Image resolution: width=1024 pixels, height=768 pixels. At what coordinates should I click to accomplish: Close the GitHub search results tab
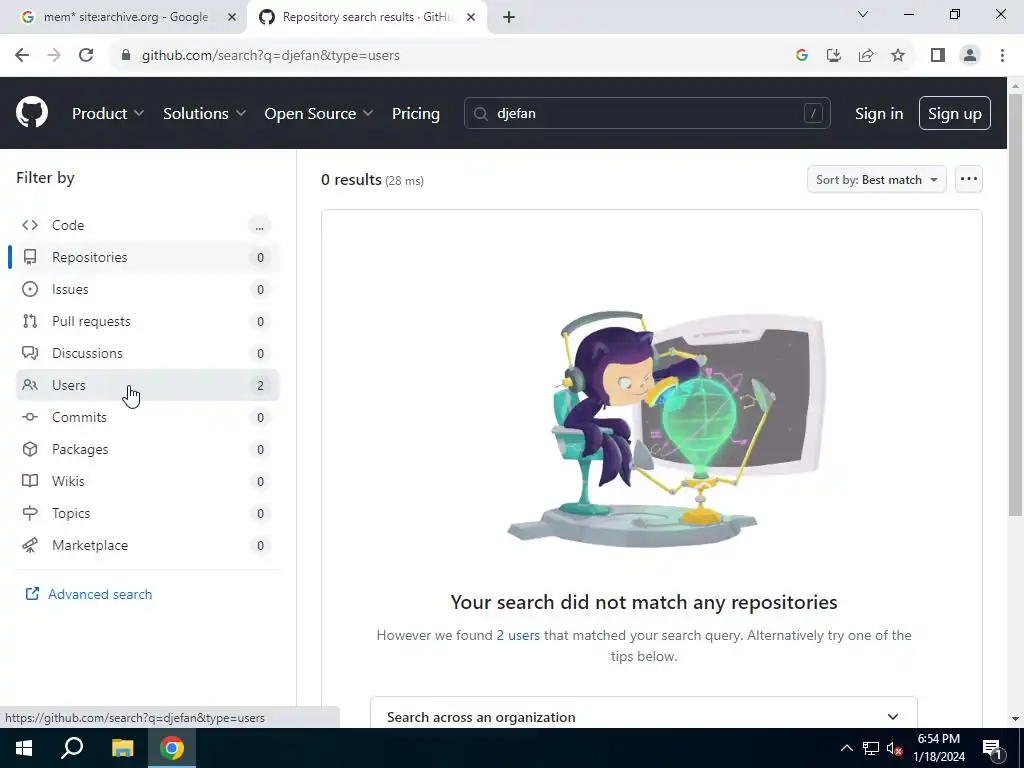click(471, 17)
